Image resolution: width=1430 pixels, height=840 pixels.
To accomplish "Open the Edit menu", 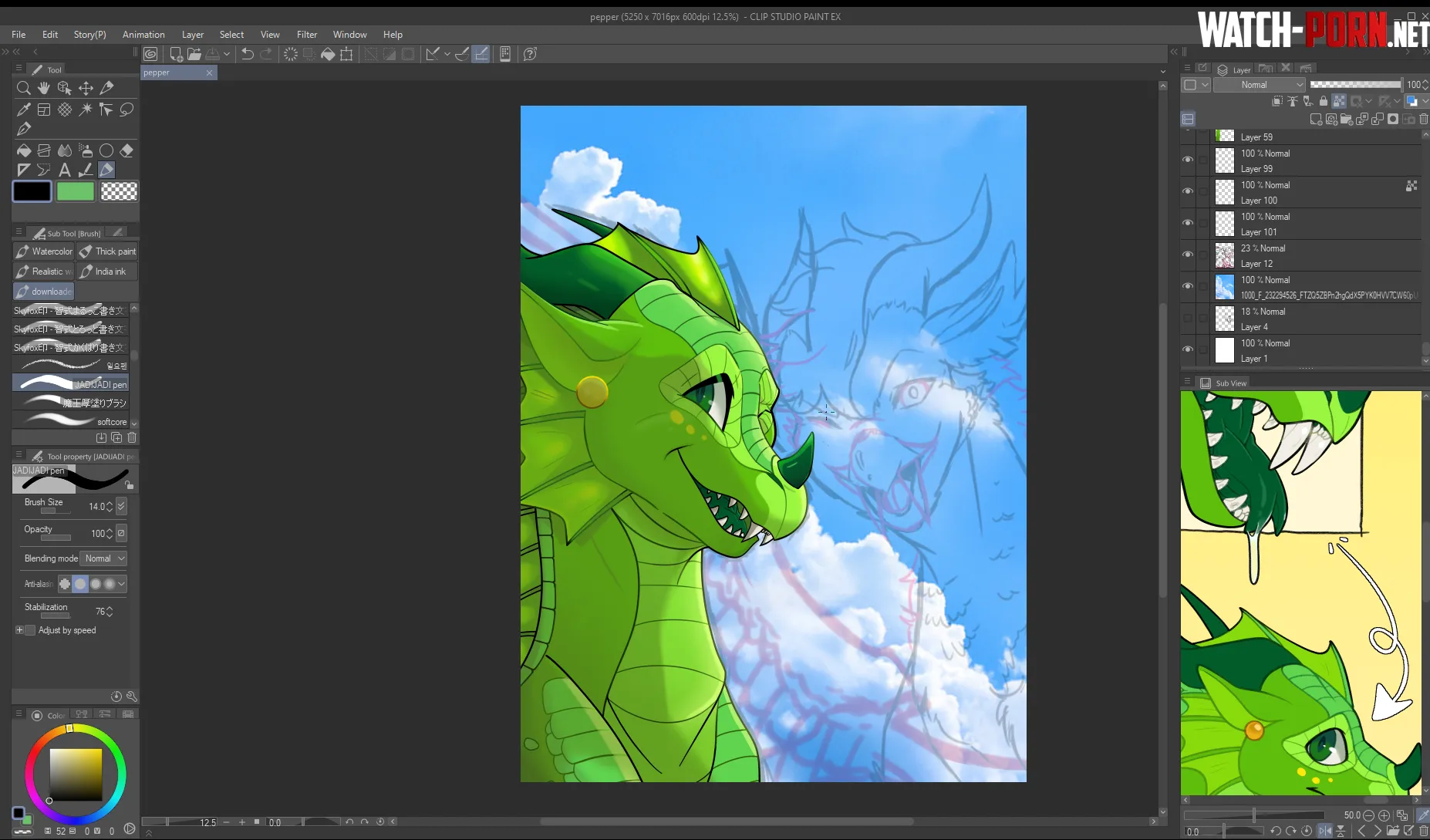I will tap(50, 35).
